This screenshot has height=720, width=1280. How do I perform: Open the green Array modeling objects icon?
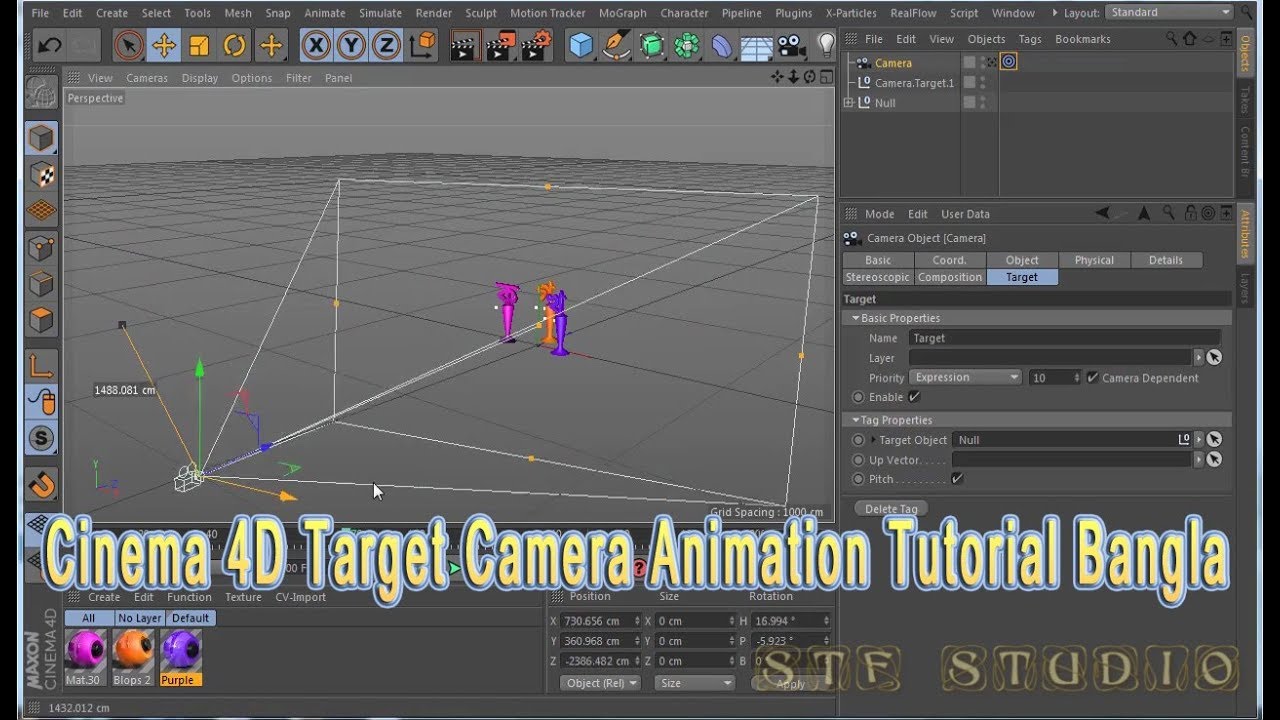pos(687,45)
